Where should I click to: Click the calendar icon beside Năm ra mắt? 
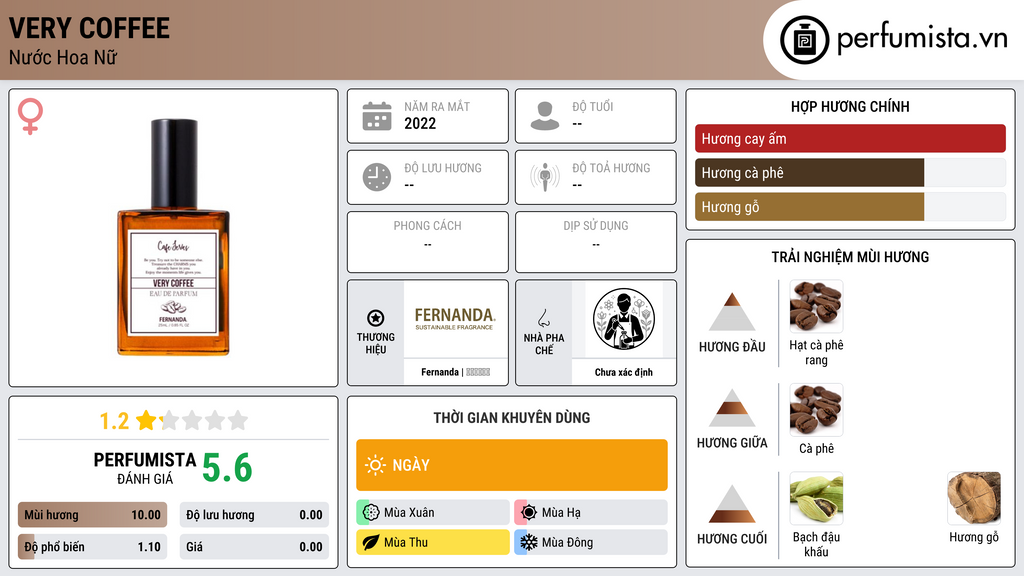click(x=377, y=116)
